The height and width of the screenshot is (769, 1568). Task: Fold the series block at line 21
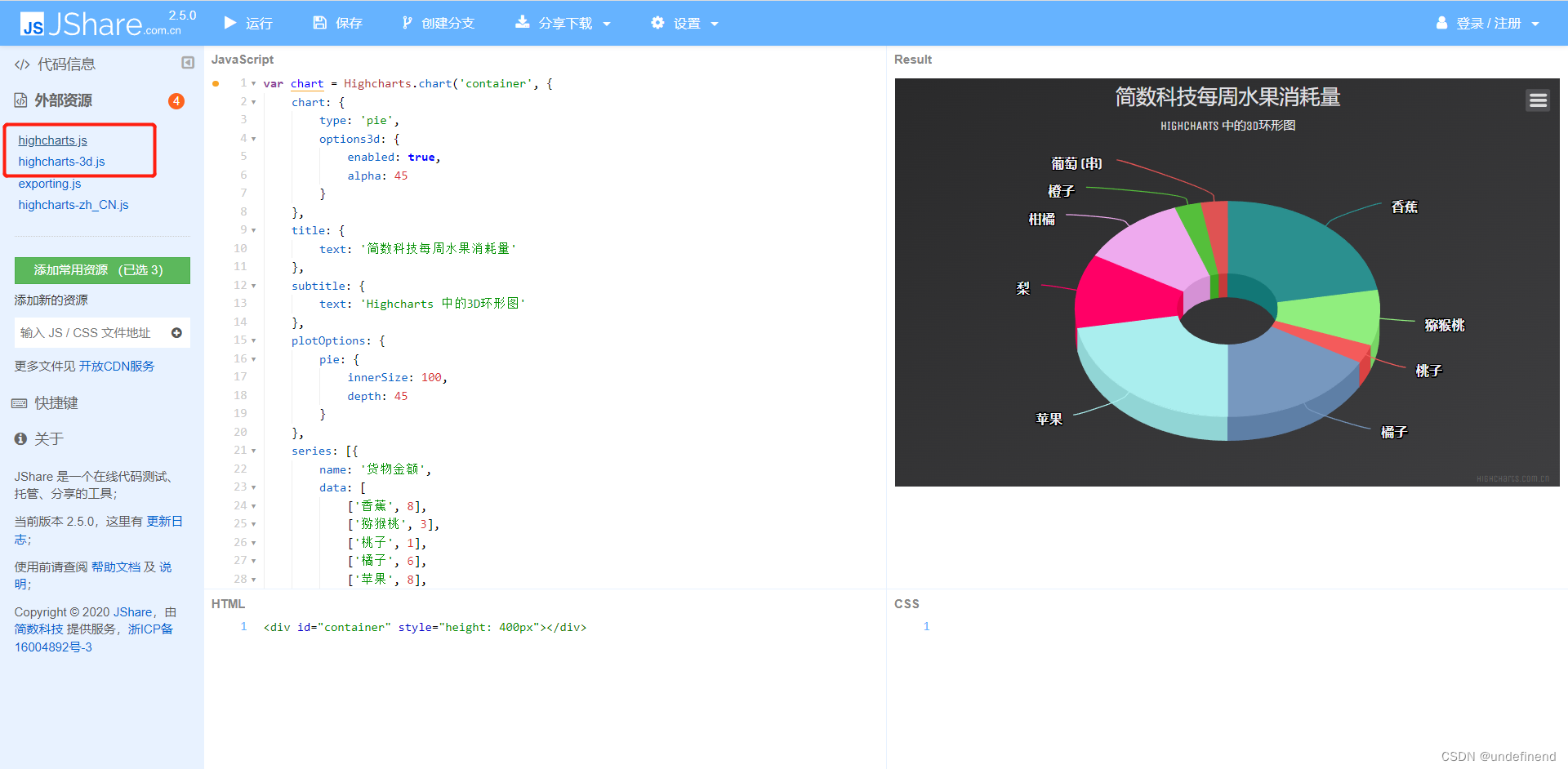point(254,451)
